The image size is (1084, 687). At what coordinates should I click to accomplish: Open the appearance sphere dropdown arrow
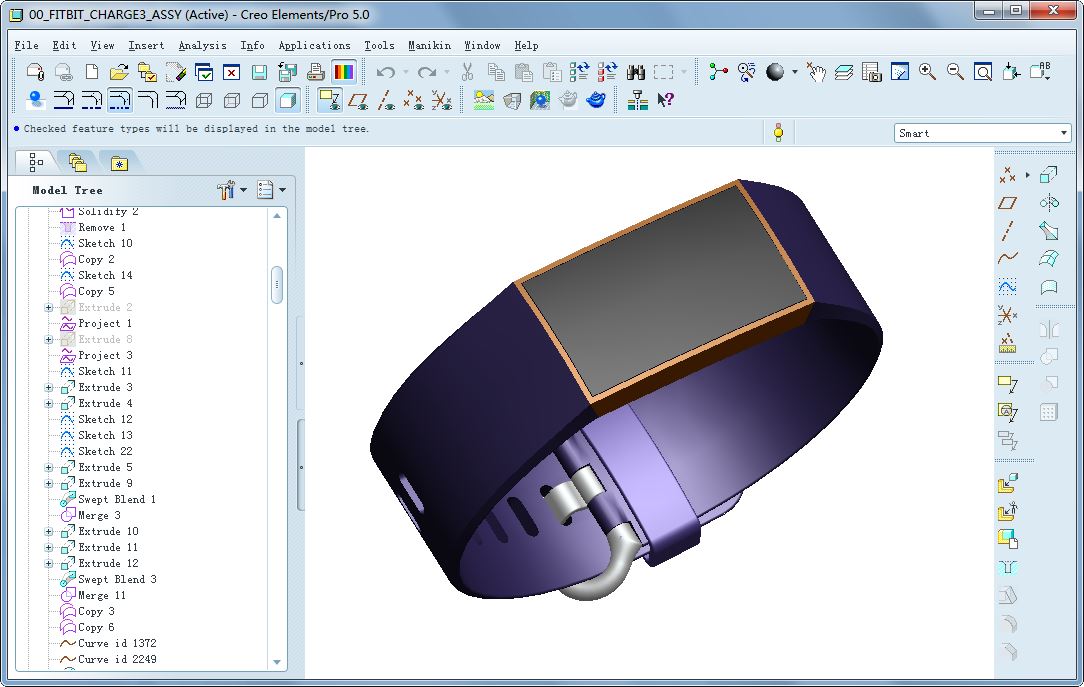pos(794,72)
